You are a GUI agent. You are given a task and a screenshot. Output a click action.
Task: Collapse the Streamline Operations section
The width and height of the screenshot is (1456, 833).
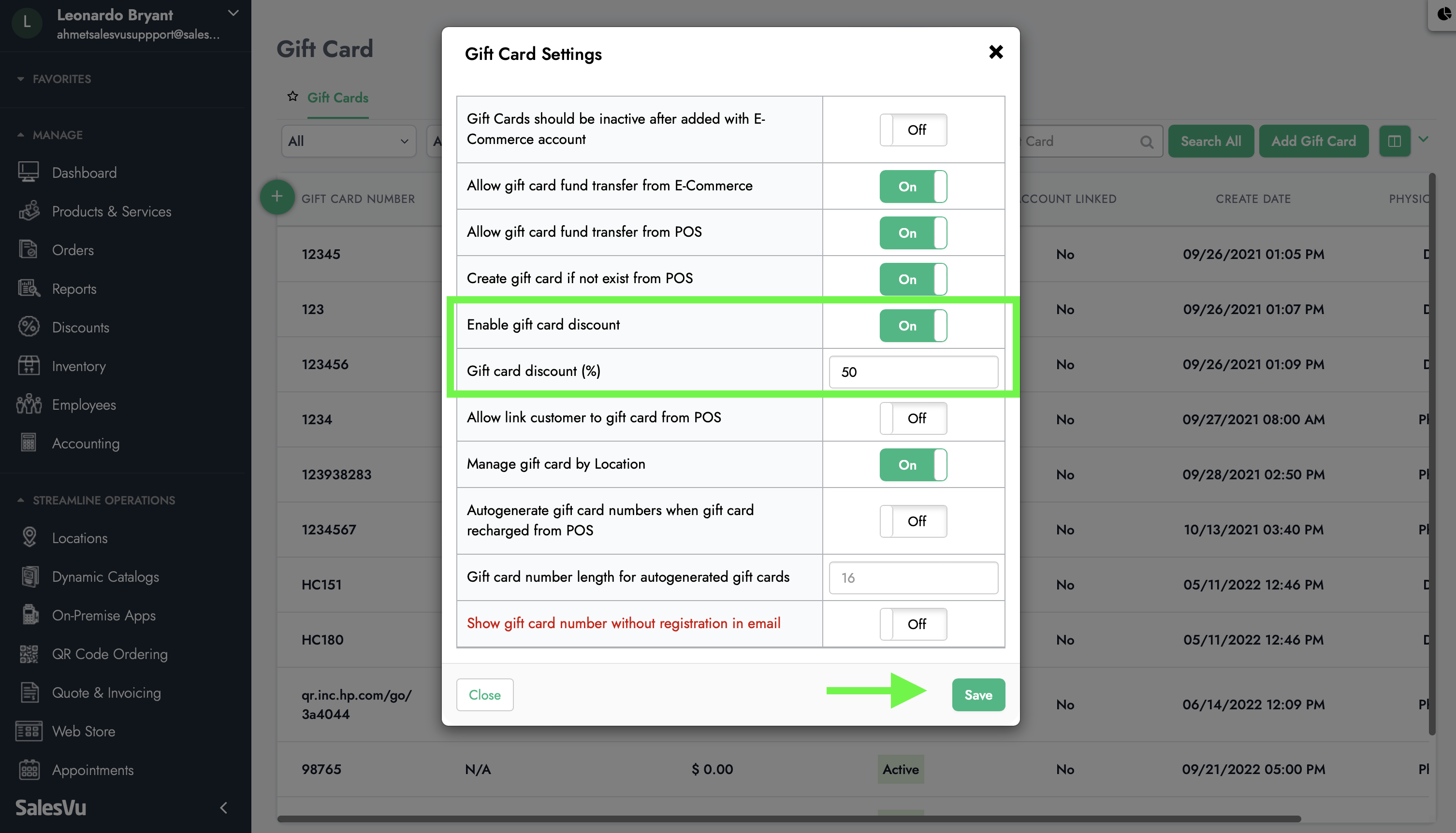[97, 500]
